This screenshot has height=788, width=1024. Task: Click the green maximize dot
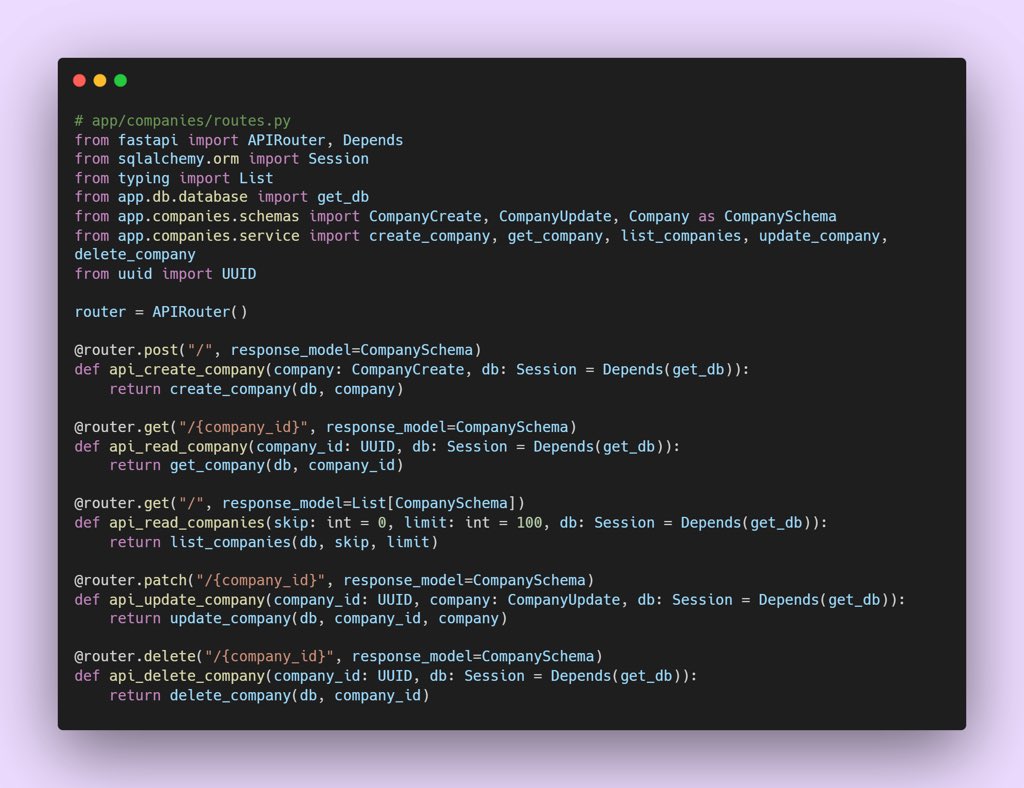pyautogui.click(x=120, y=80)
